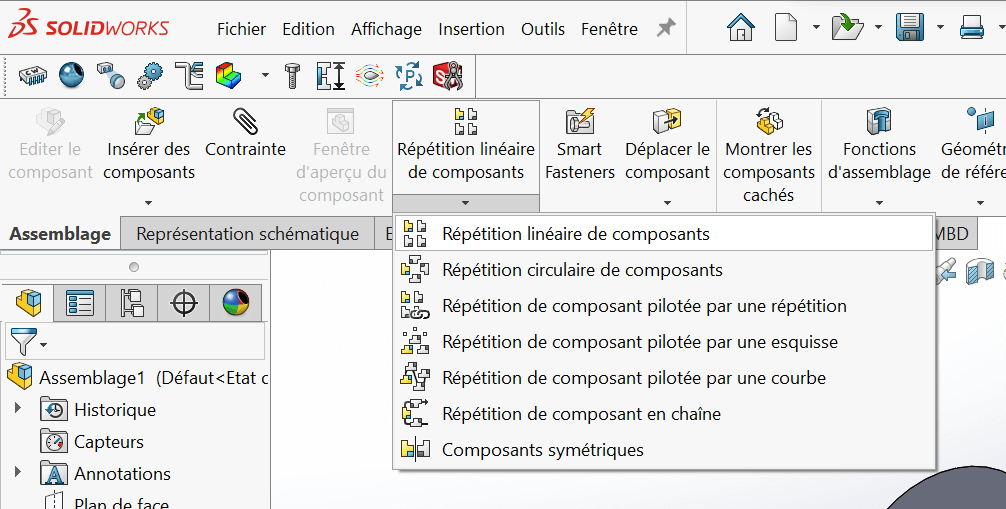
Task: Open the Insérer des composants dropdown arrow
Action: click(x=149, y=202)
